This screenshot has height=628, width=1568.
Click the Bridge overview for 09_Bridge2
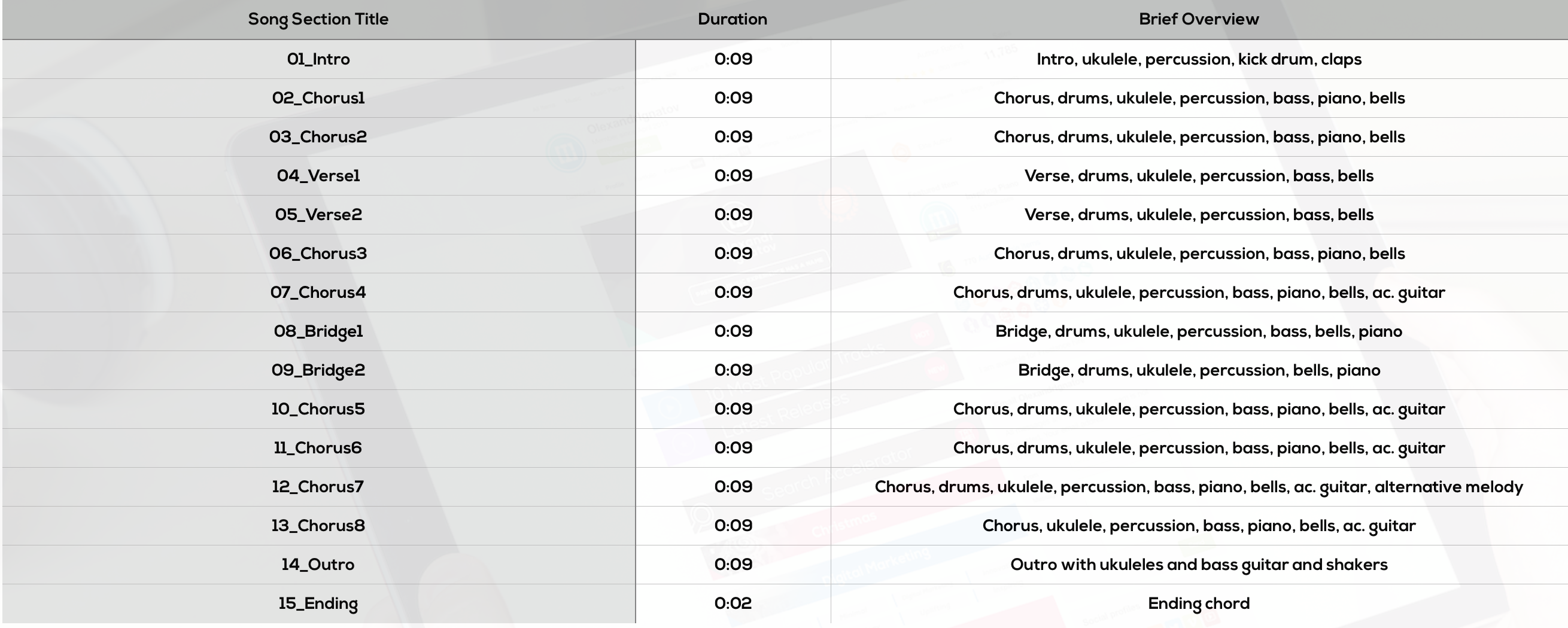click(x=1199, y=371)
